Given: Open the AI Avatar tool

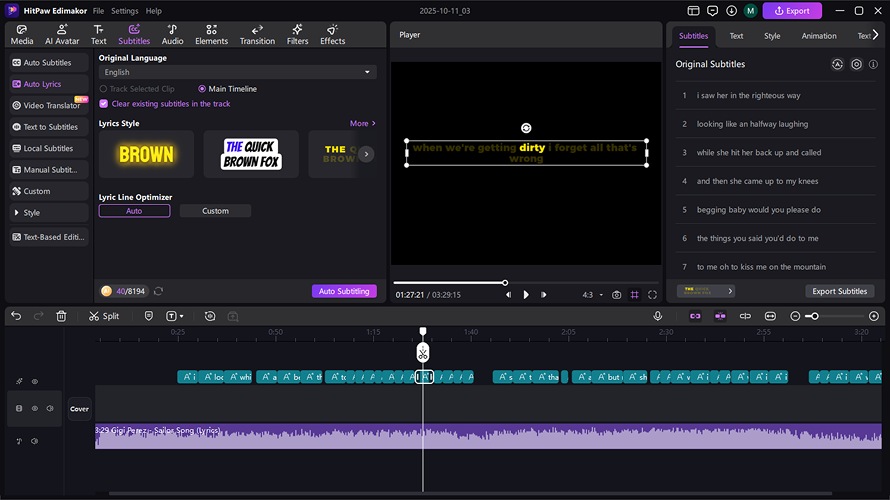Looking at the screenshot, I should coord(62,35).
